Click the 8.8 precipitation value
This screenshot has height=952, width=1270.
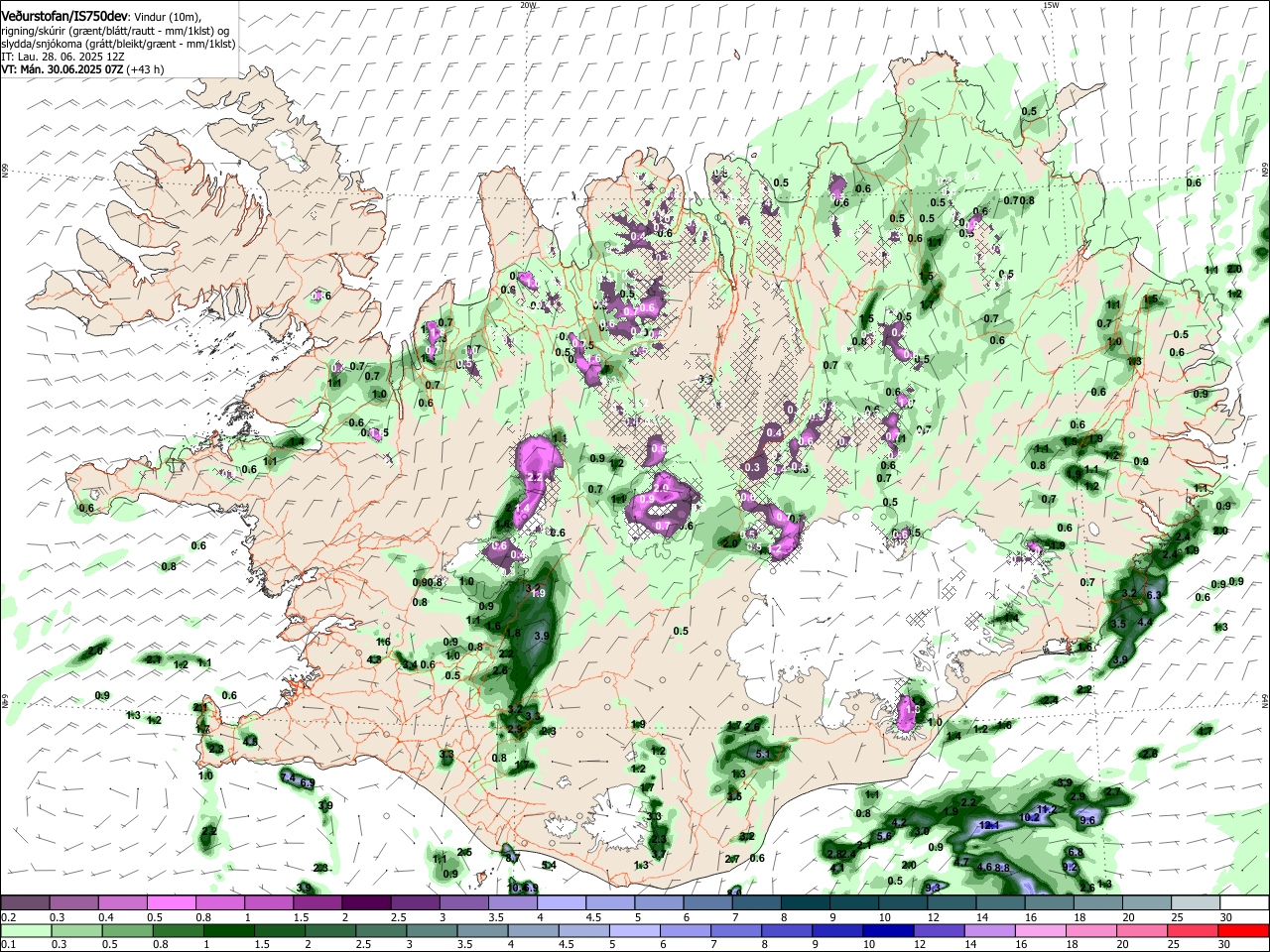1002,868
